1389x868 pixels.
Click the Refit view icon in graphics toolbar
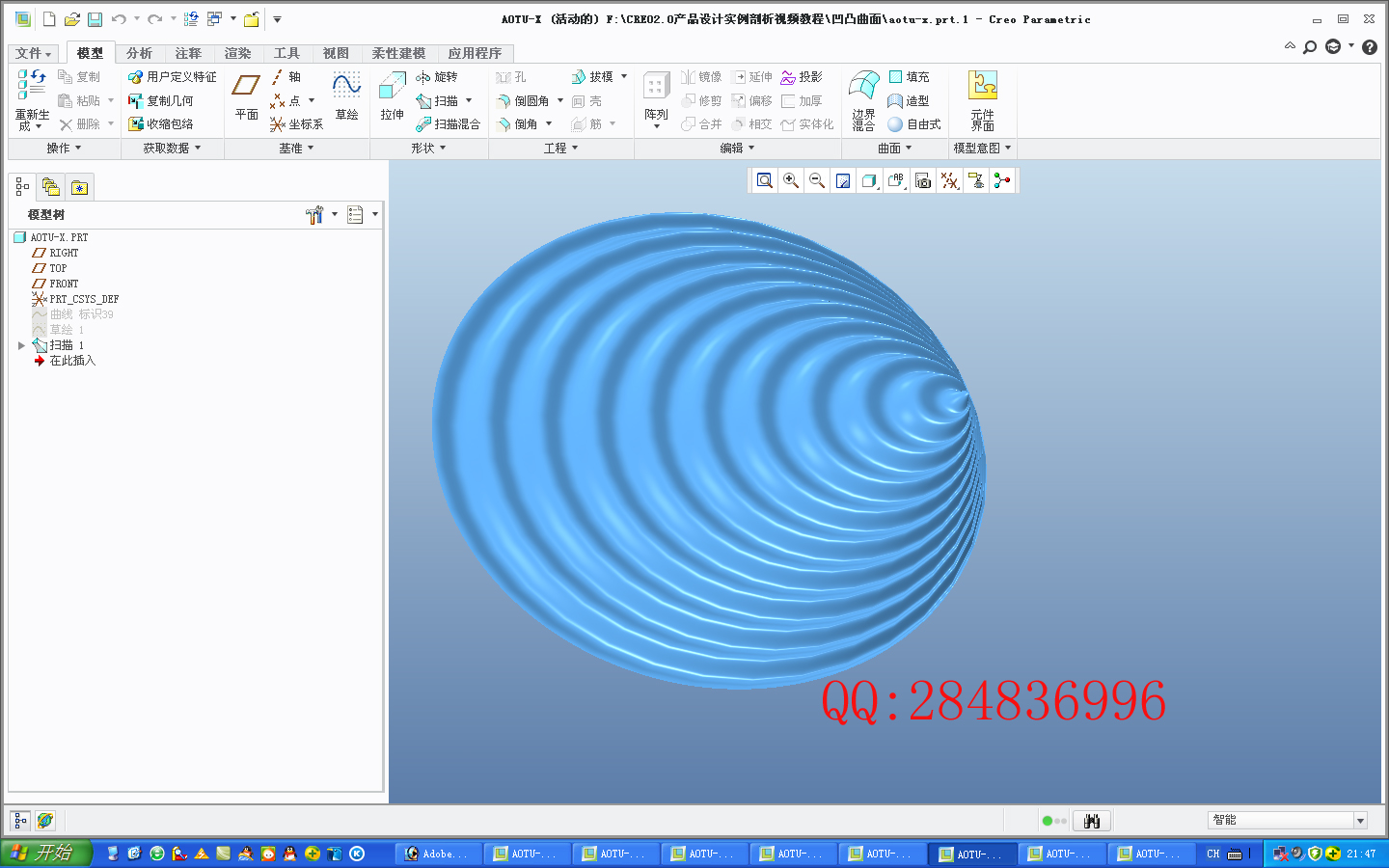765,180
